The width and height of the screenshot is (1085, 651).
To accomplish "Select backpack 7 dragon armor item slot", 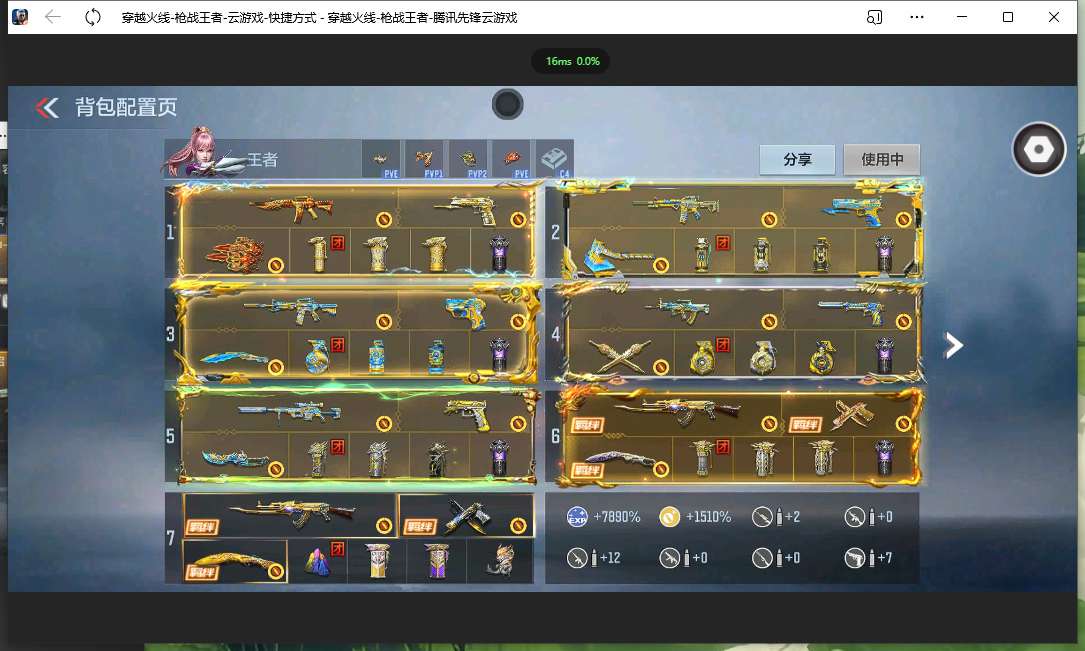I will (x=500, y=561).
